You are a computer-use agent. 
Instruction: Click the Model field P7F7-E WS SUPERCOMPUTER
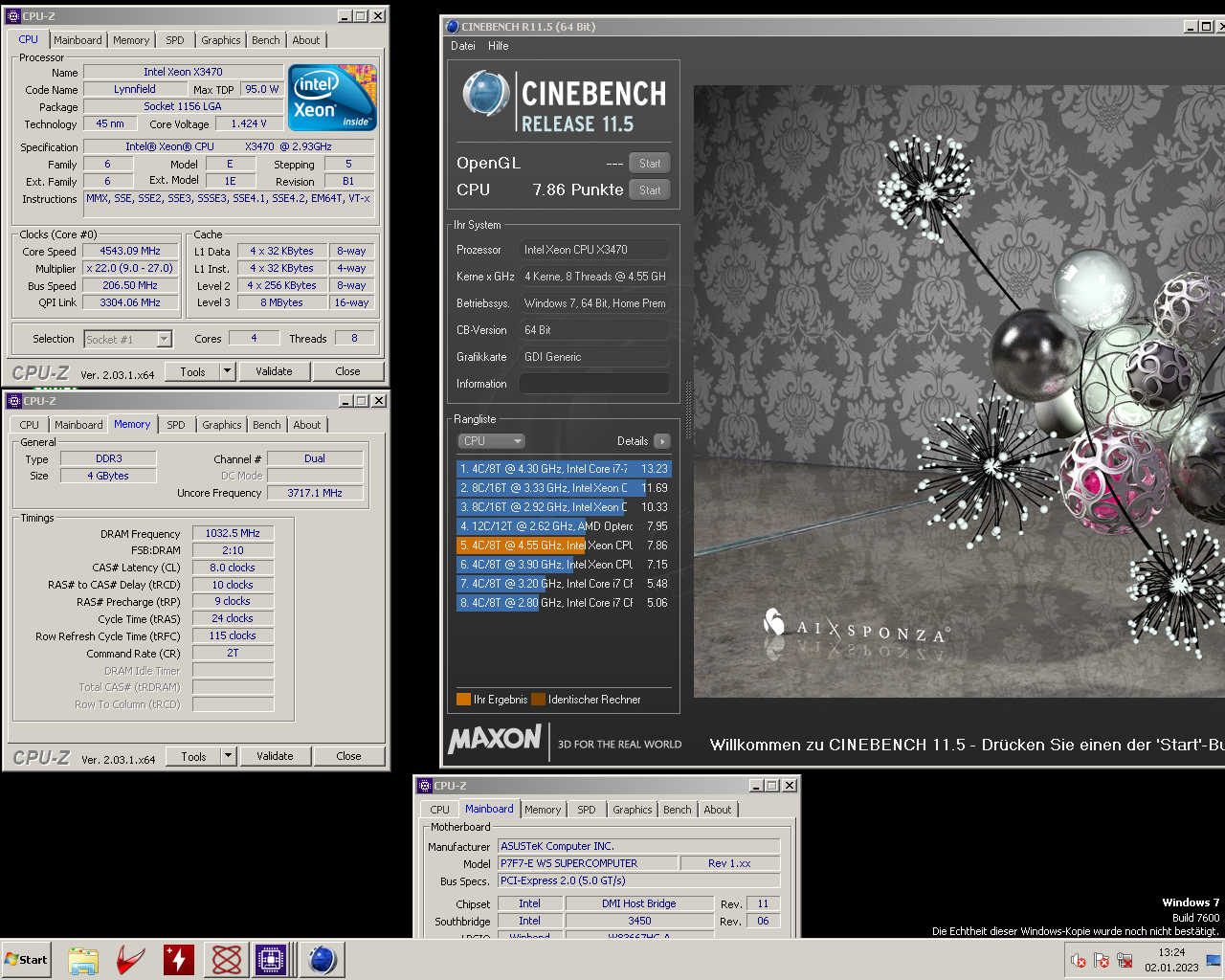589,863
